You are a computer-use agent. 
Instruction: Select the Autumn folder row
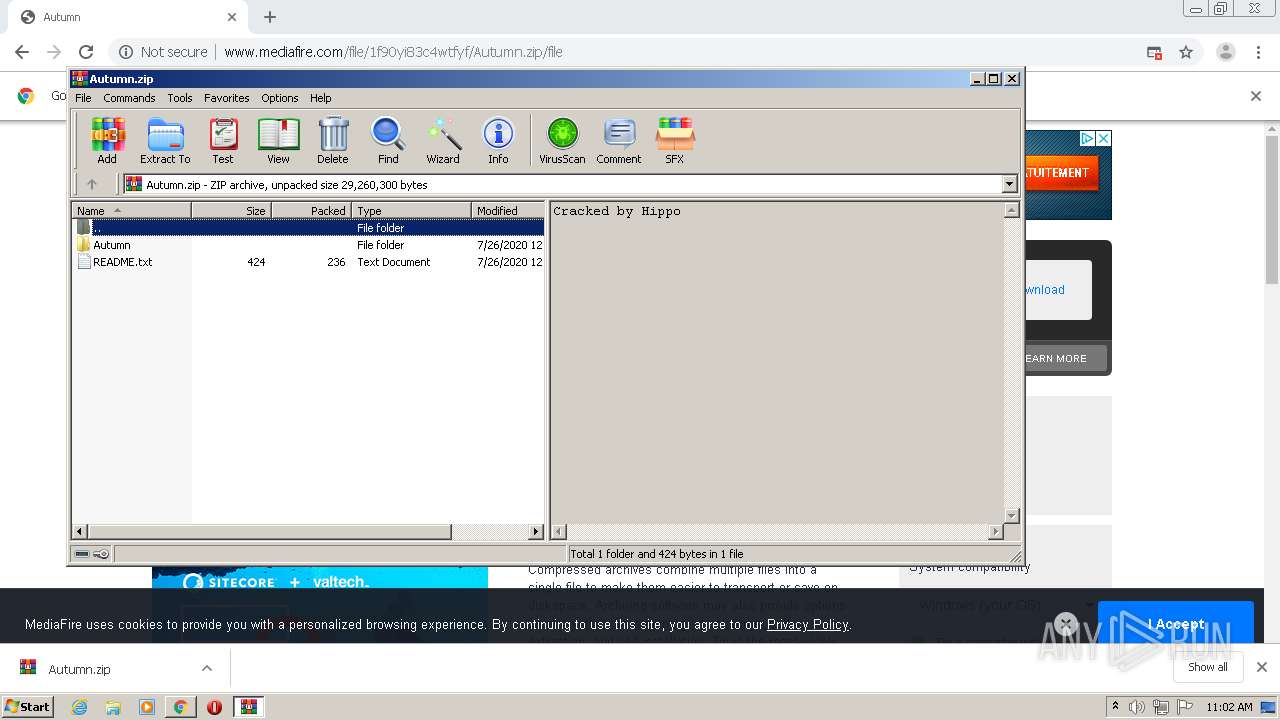(x=308, y=245)
